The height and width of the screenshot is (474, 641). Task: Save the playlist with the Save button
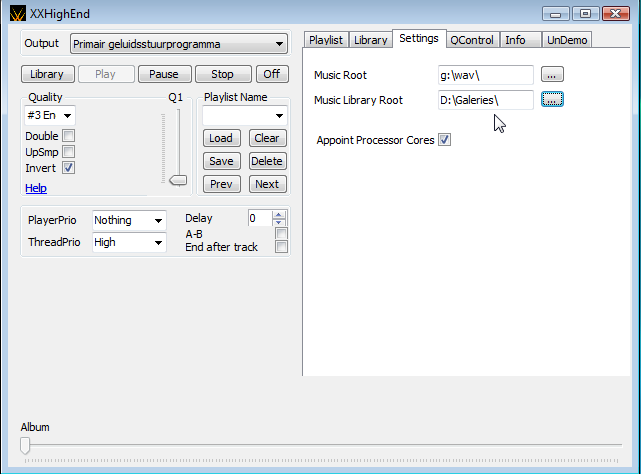click(x=222, y=161)
